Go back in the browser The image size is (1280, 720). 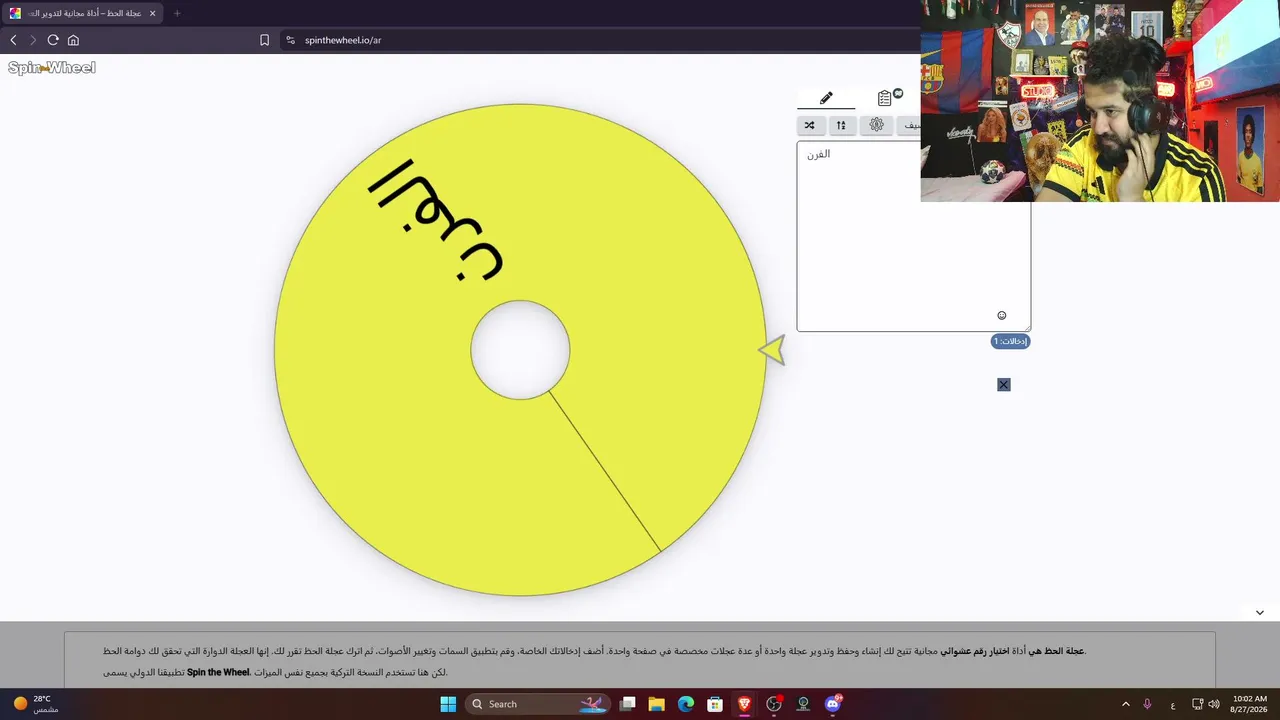click(13, 40)
